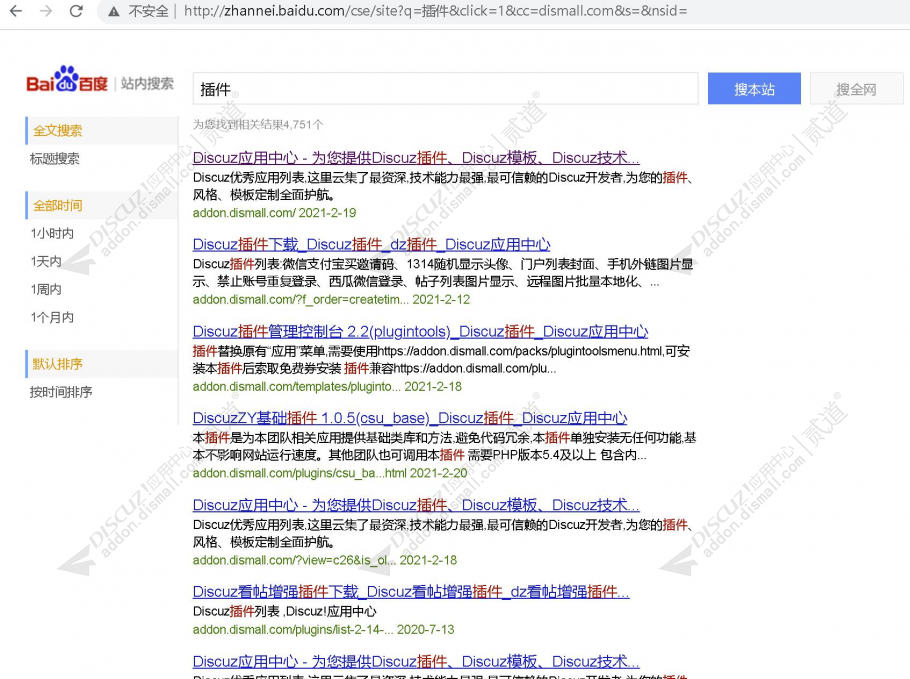Click the result count text 4,751个
The width and height of the screenshot is (910, 679).
tap(304, 124)
